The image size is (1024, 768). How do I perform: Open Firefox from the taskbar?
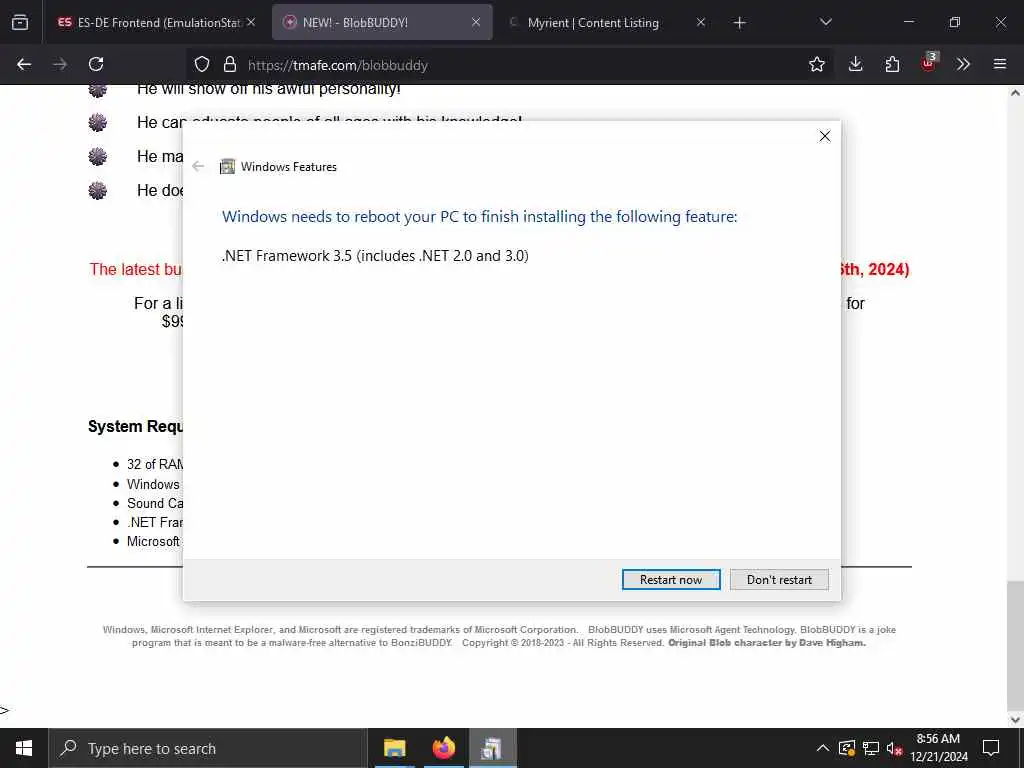tap(443, 748)
